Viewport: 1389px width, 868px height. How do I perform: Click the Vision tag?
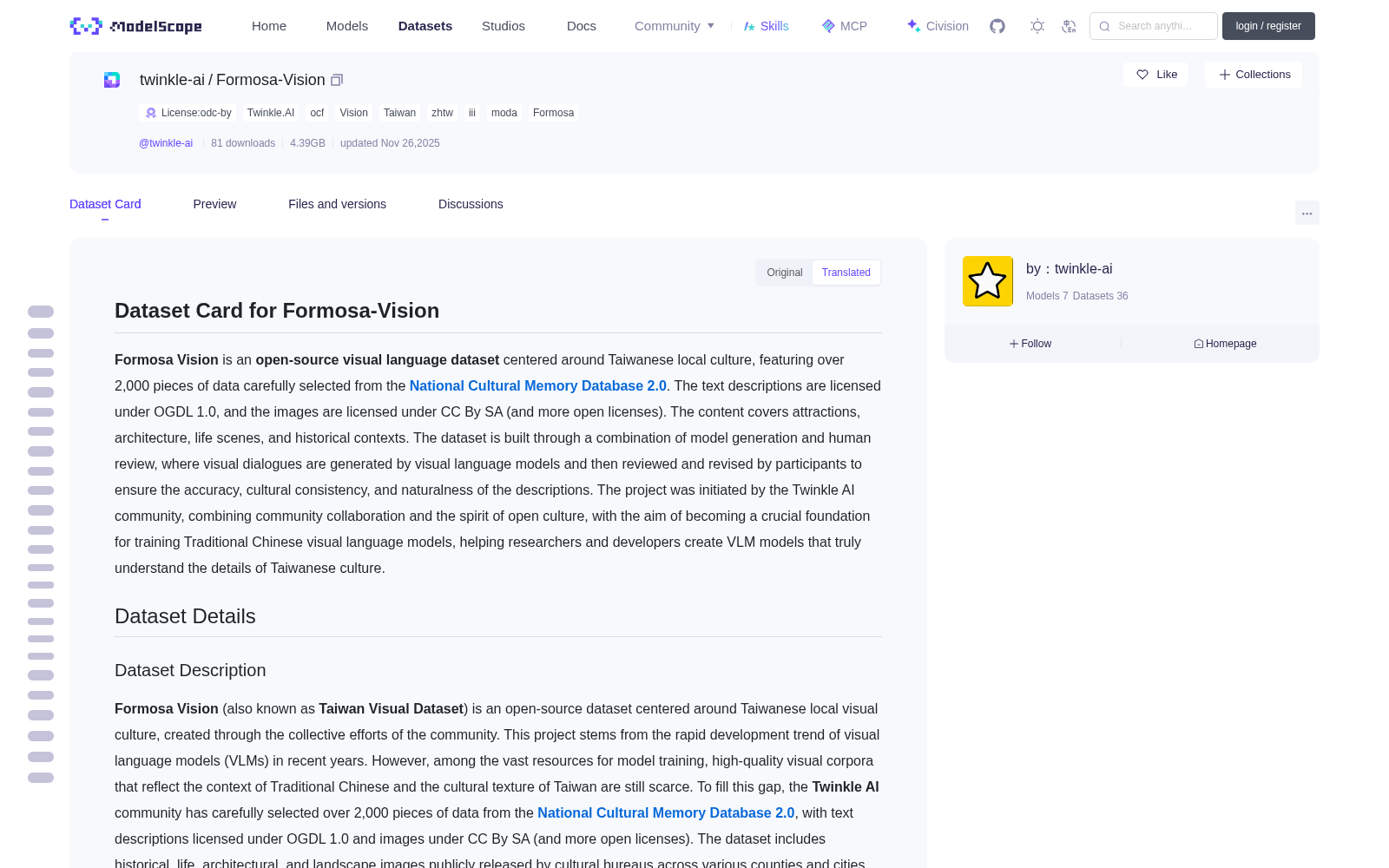pyautogui.click(x=353, y=113)
